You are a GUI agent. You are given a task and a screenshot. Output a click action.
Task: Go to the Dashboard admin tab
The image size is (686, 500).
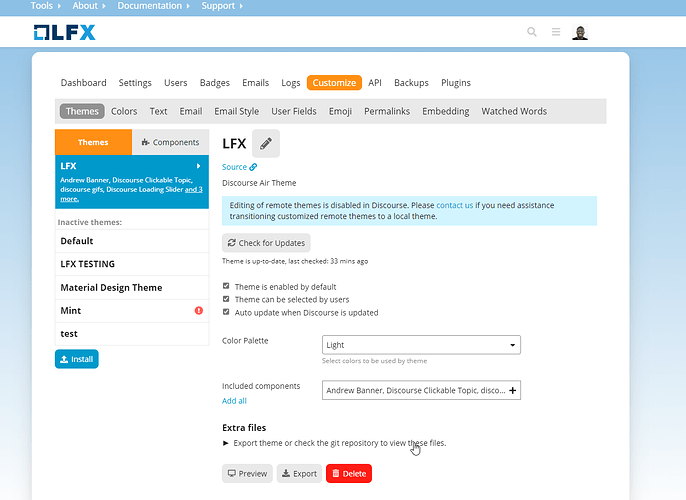pos(84,83)
